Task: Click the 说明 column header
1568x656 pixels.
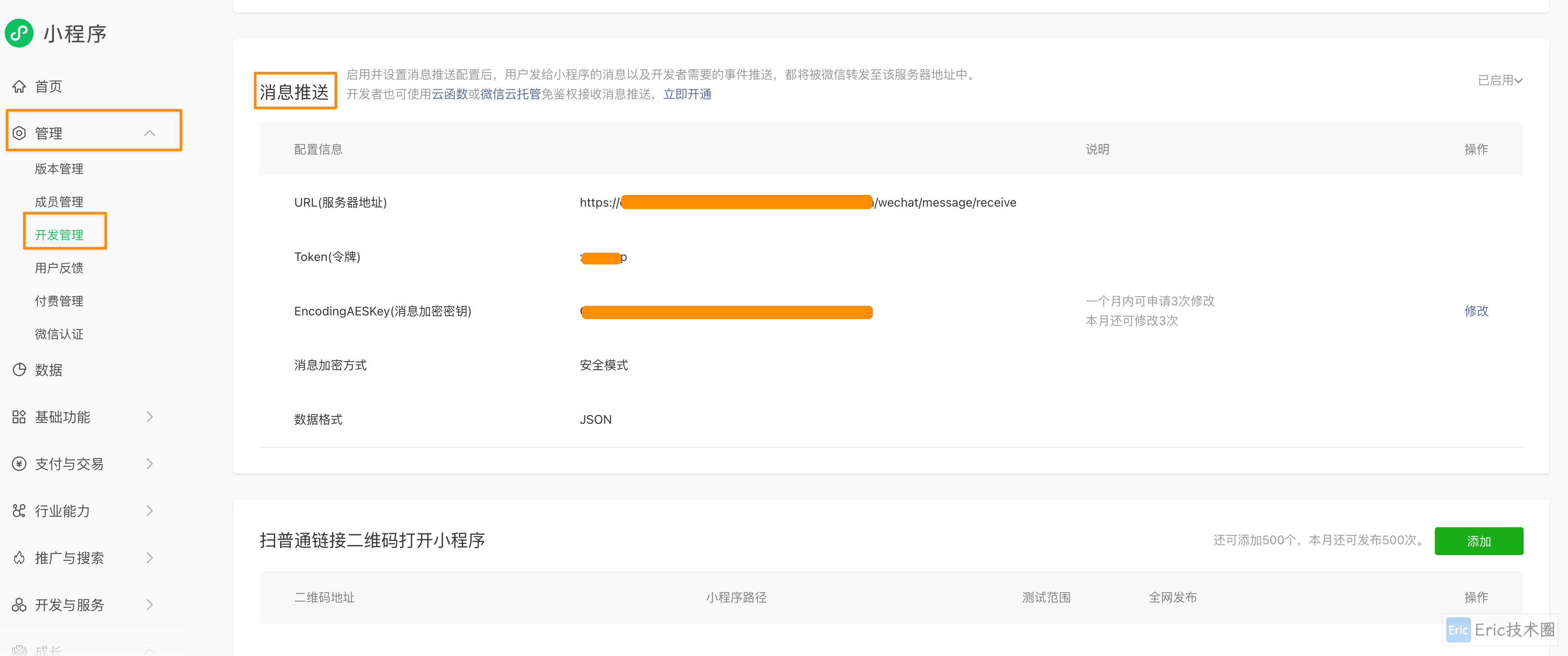Action: [x=1098, y=149]
